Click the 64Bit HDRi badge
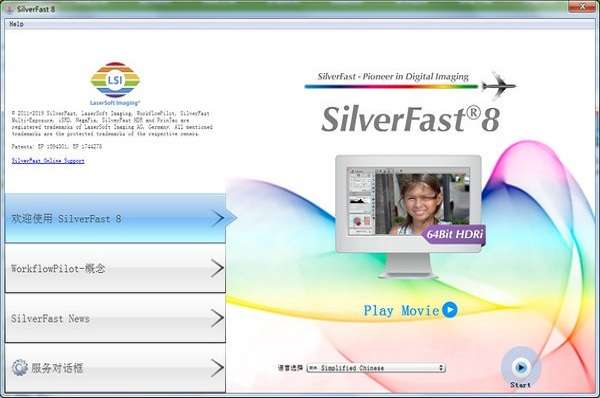Screen dimensions: 600x398 pos(454,234)
